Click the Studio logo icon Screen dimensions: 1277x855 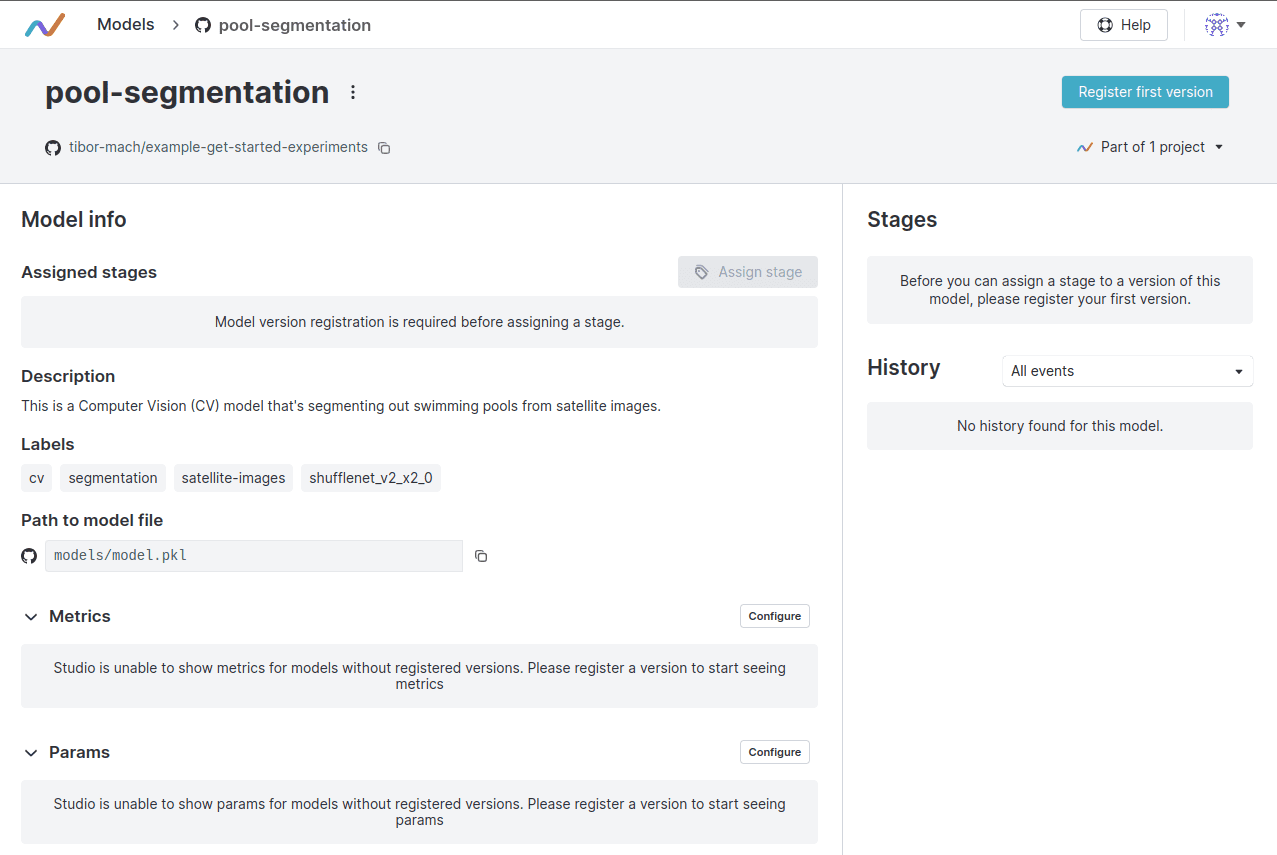(x=45, y=25)
